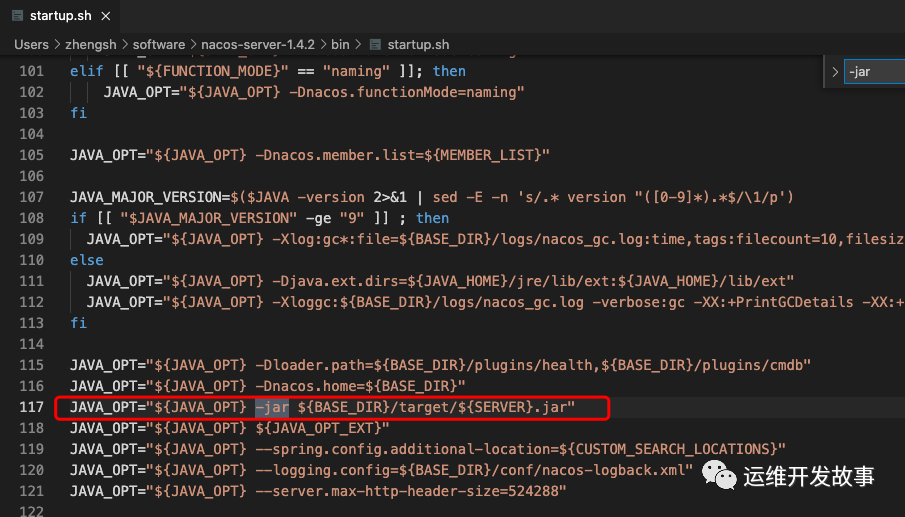Click line number 109 in gutter
Viewport: 905px width, 517px height.
(x=32, y=239)
